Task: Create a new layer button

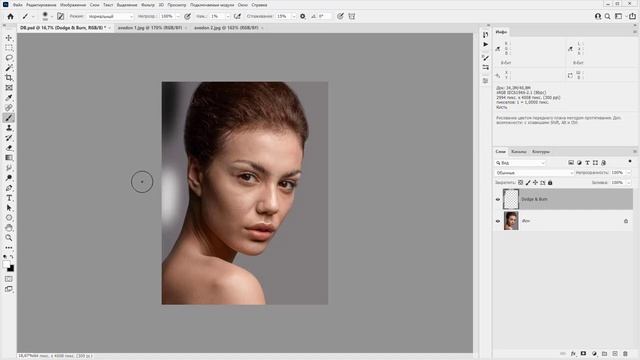Action: coord(615,353)
